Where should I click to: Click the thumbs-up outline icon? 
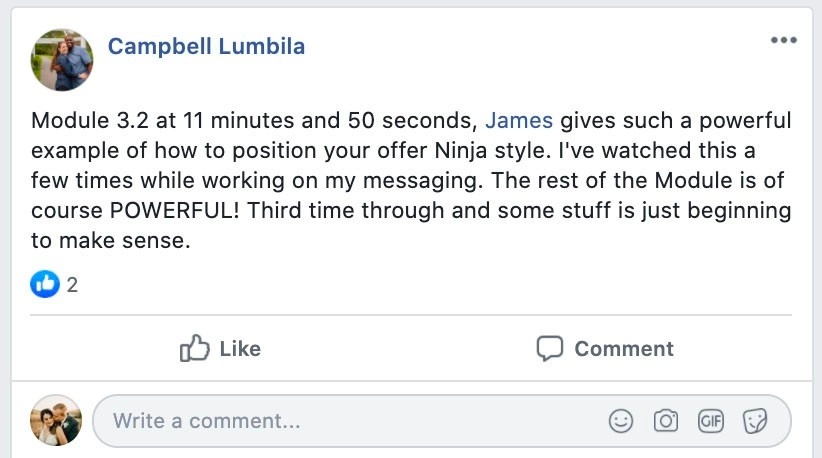pos(194,348)
